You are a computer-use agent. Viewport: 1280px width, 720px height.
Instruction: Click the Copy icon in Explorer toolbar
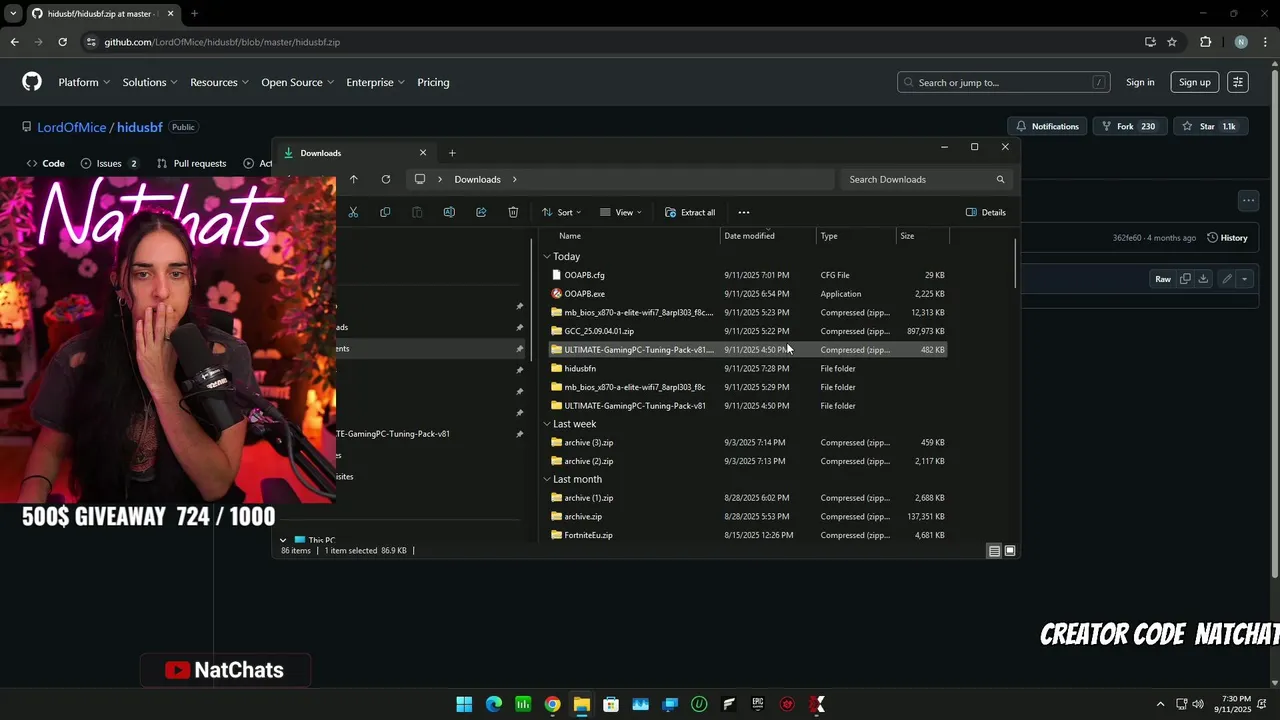[x=385, y=212]
